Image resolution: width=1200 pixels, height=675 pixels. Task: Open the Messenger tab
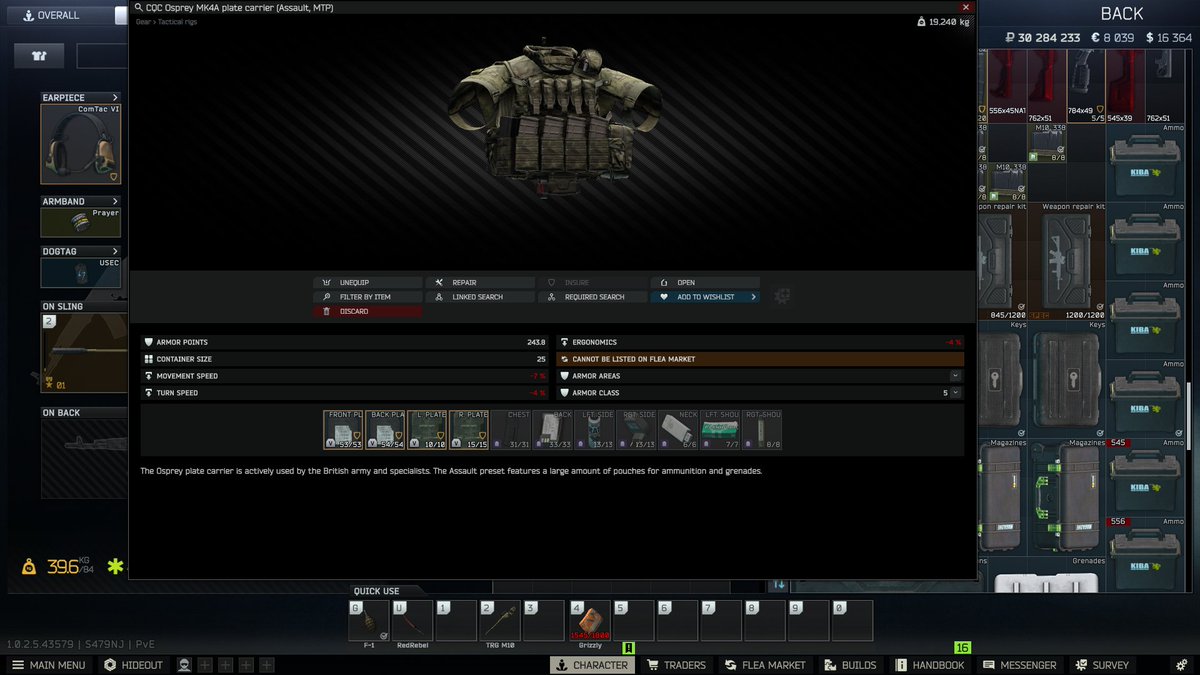pyautogui.click(x=1020, y=665)
